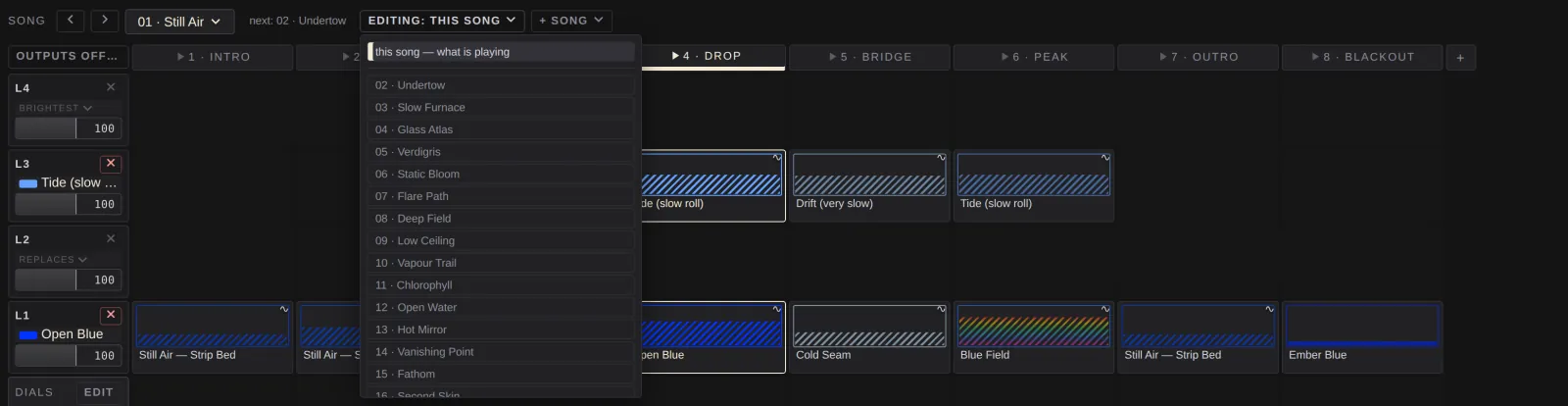This screenshot has width=1568, height=406.
Task: Click wave icon on the OUTRO Still Air — Strip Bed card
Action: [1269, 309]
